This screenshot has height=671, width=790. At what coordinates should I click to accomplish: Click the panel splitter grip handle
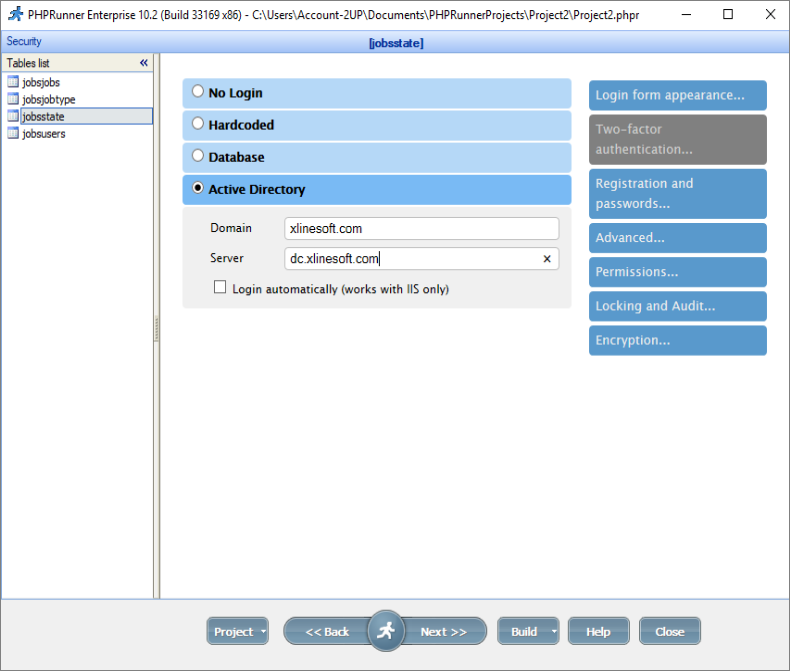pos(157,328)
